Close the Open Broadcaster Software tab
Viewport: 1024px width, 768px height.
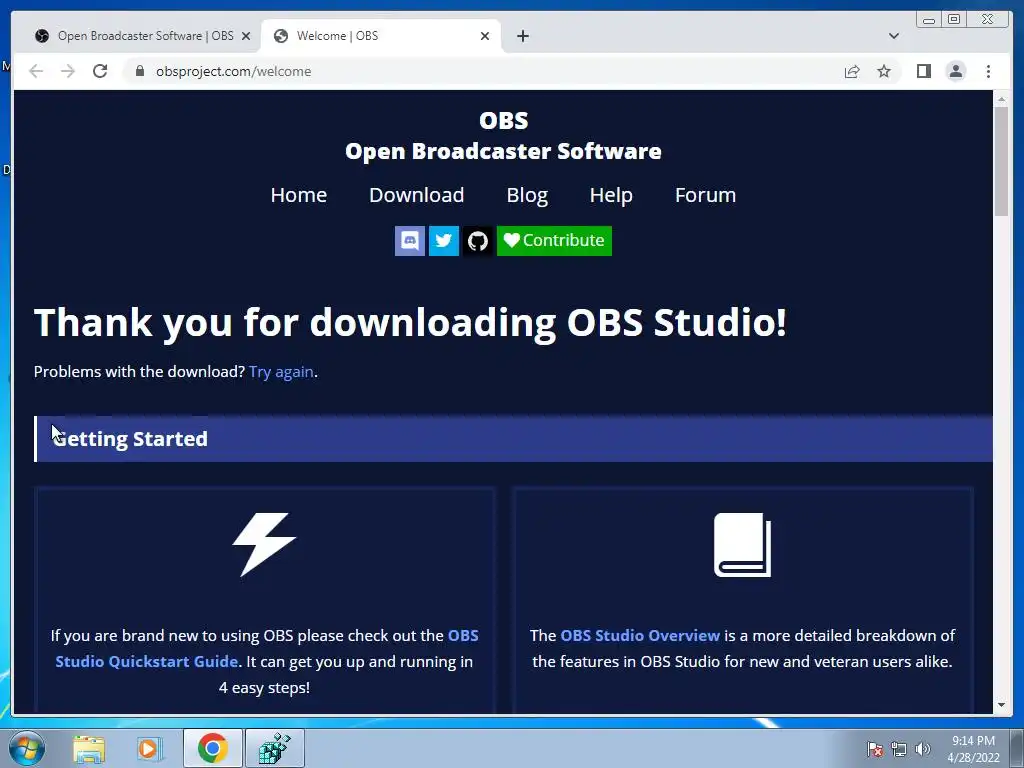pyautogui.click(x=246, y=36)
